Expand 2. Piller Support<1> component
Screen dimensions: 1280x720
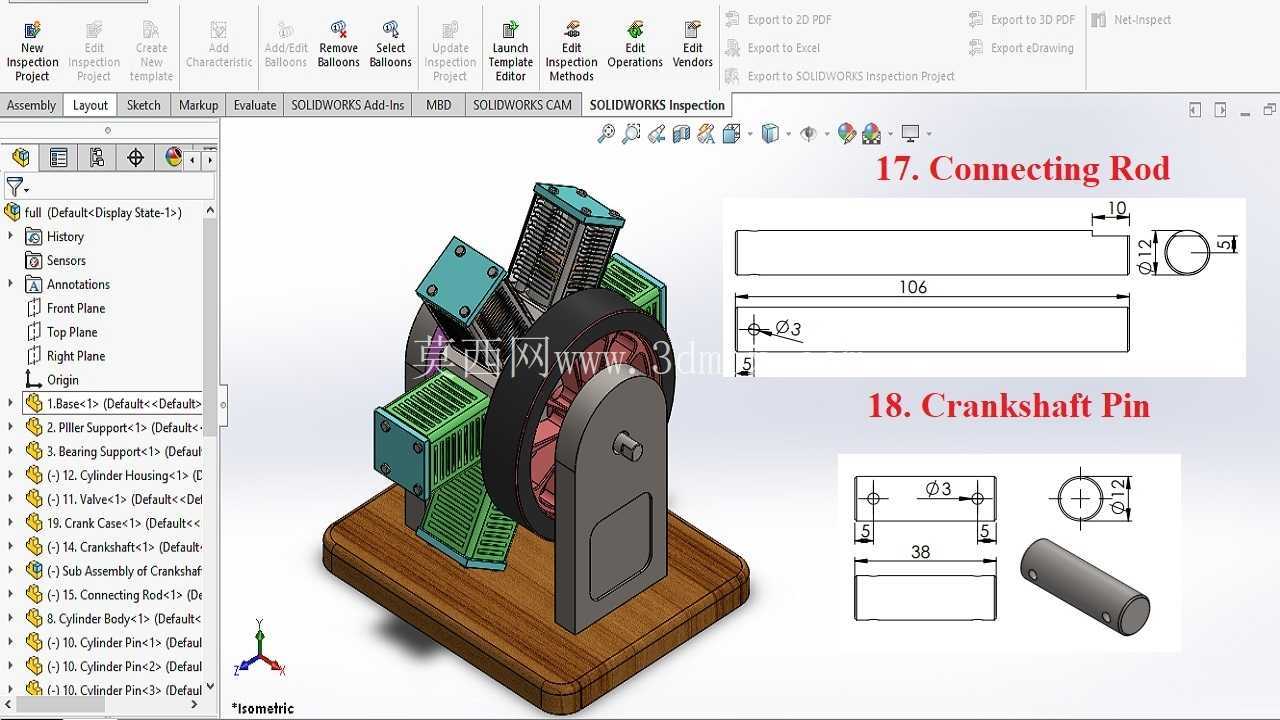coord(11,427)
